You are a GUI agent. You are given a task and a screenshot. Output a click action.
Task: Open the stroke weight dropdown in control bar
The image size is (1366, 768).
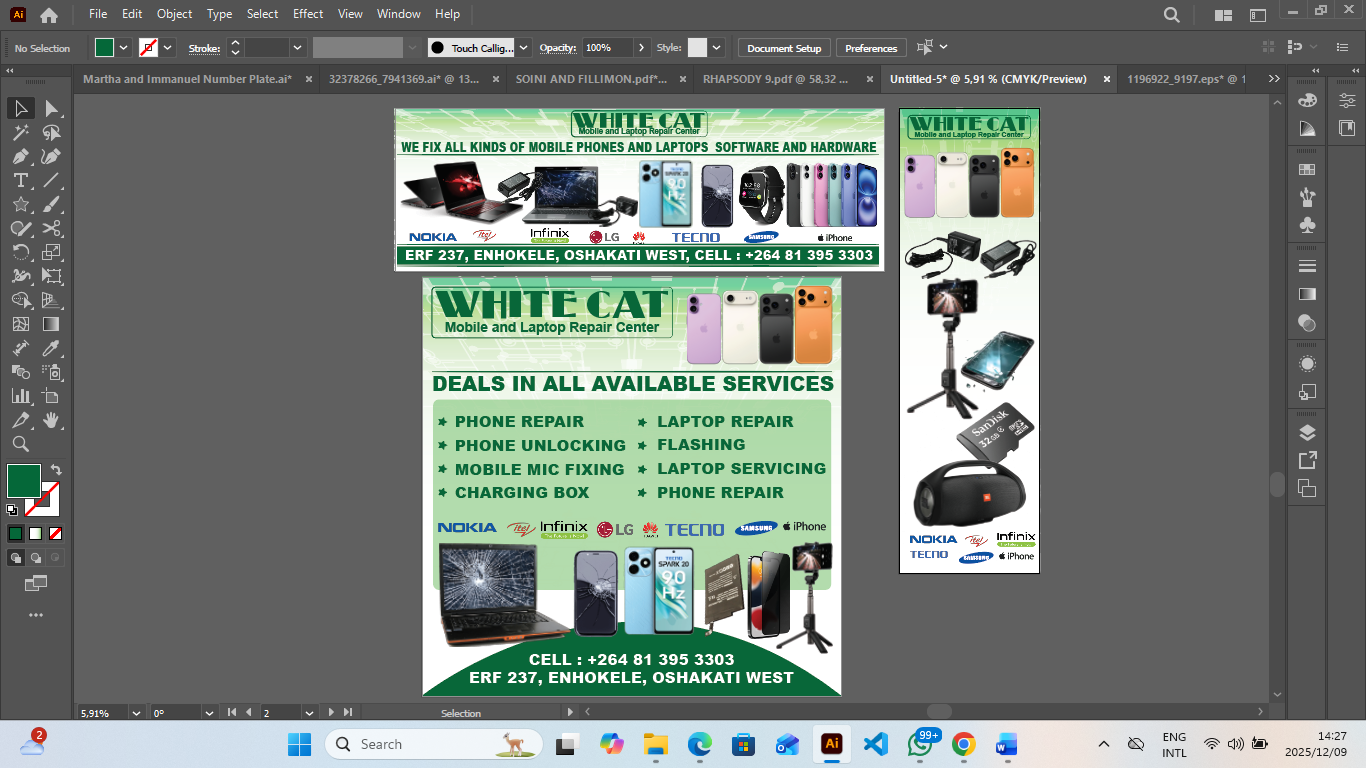click(x=297, y=47)
